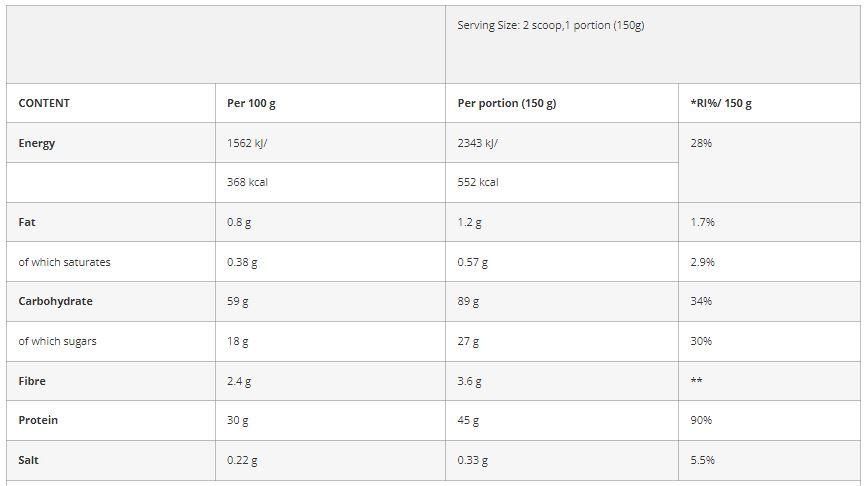Select the CONTENT column header

(x=44, y=103)
